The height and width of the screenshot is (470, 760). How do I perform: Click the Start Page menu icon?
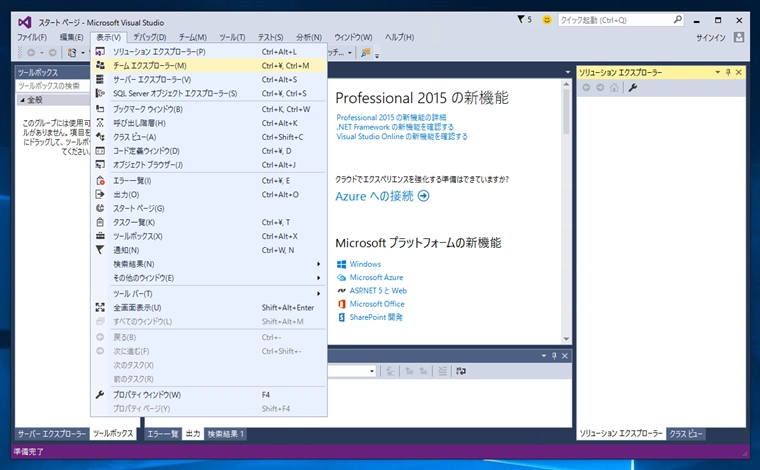(100, 208)
